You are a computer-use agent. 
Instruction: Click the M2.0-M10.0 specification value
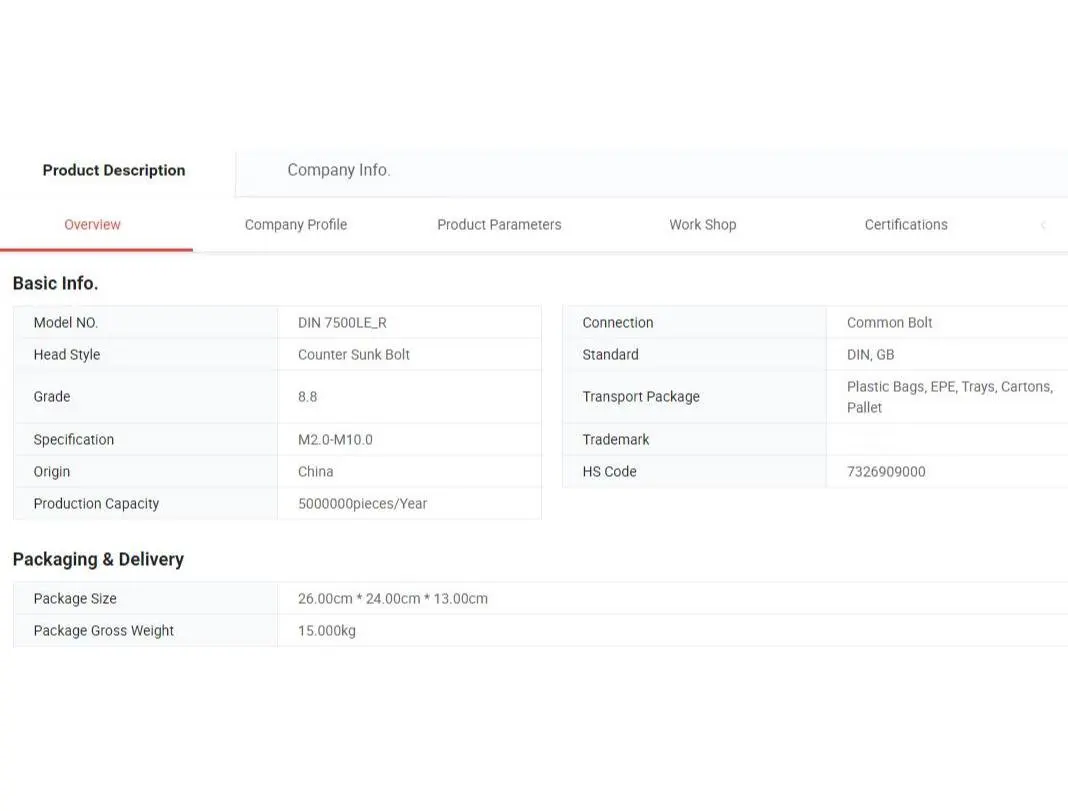[x=335, y=440]
